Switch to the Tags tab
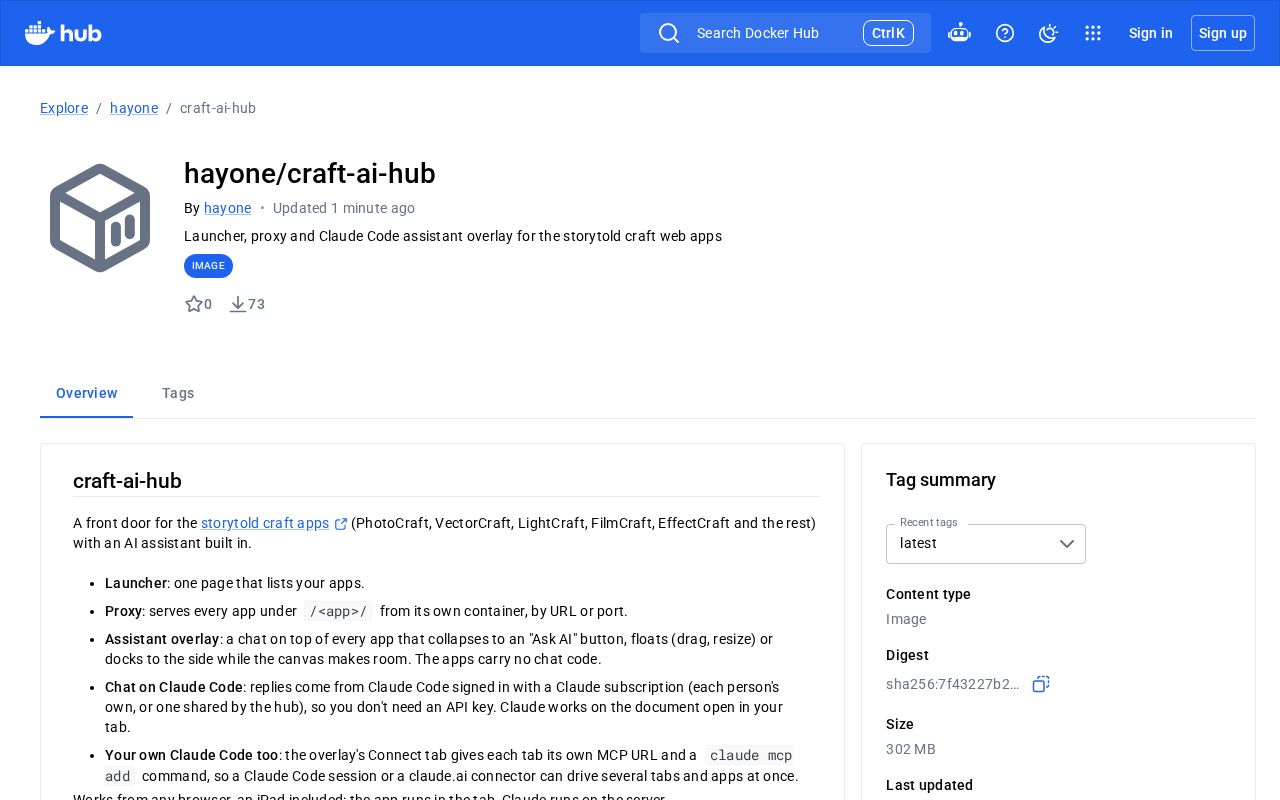Screen dimensions: 1280x800 (x=178, y=393)
